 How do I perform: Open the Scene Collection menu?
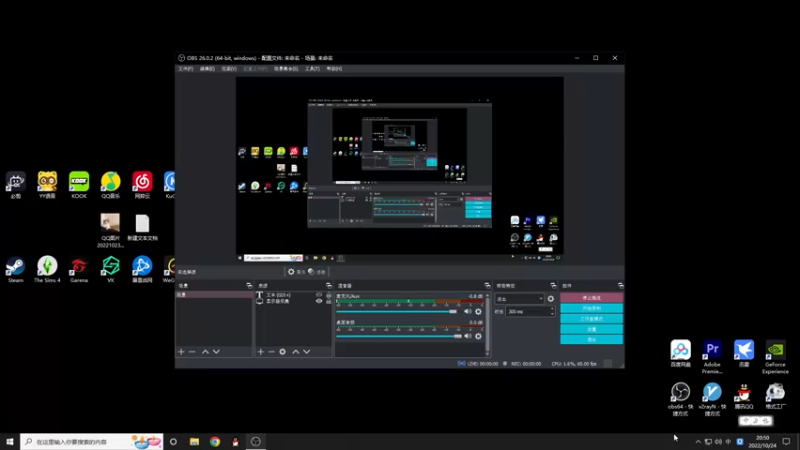286,69
